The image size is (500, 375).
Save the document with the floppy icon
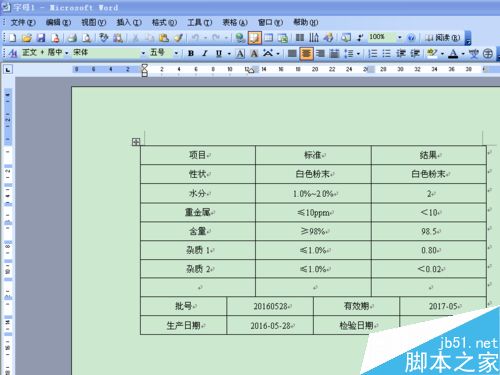coord(41,38)
